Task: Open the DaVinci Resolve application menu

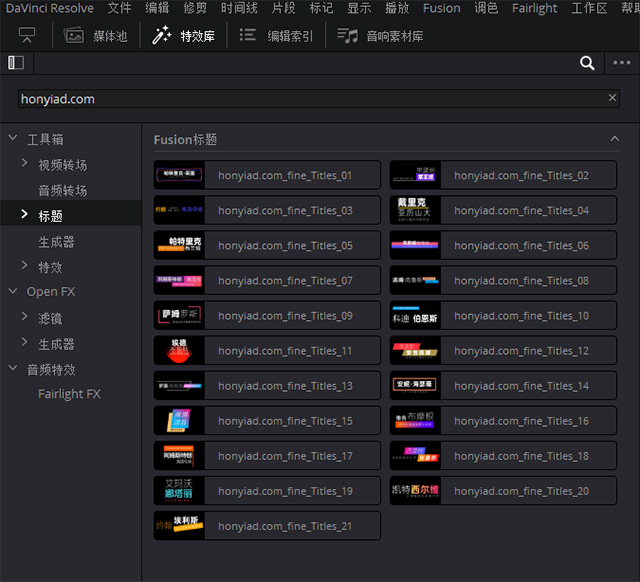Action: pos(50,8)
